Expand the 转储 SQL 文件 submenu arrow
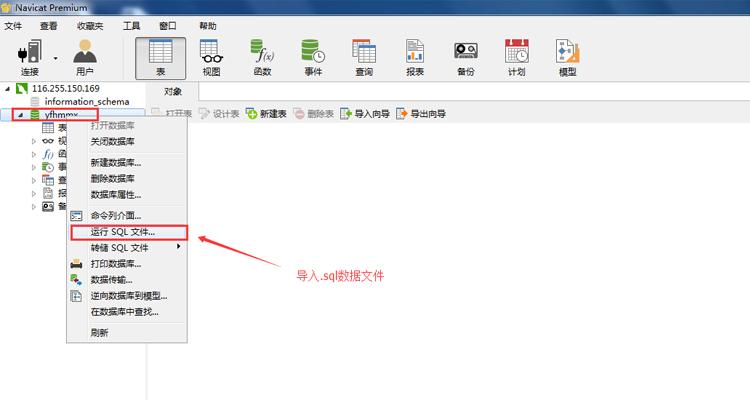This screenshot has width=750, height=400. click(x=179, y=247)
